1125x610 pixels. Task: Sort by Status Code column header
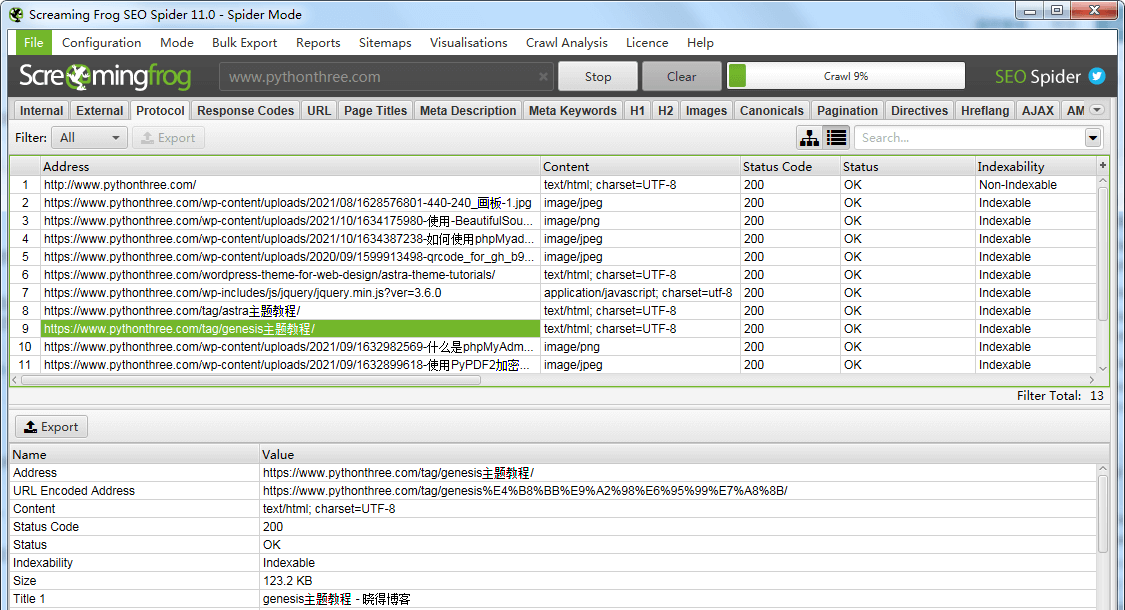[x=790, y=166]
